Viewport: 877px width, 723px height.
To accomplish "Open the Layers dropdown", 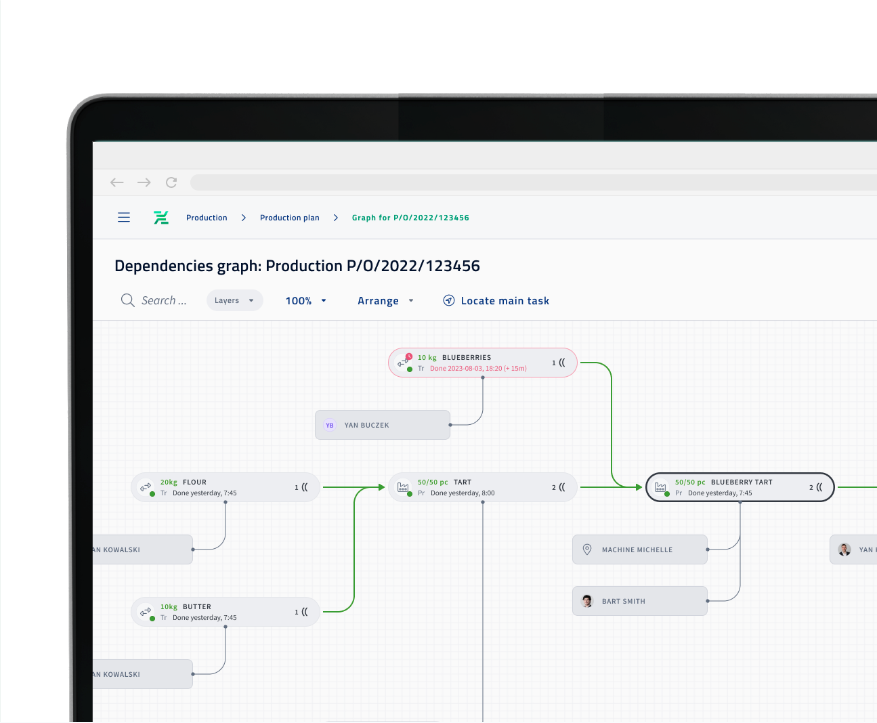I will [234, 300].
